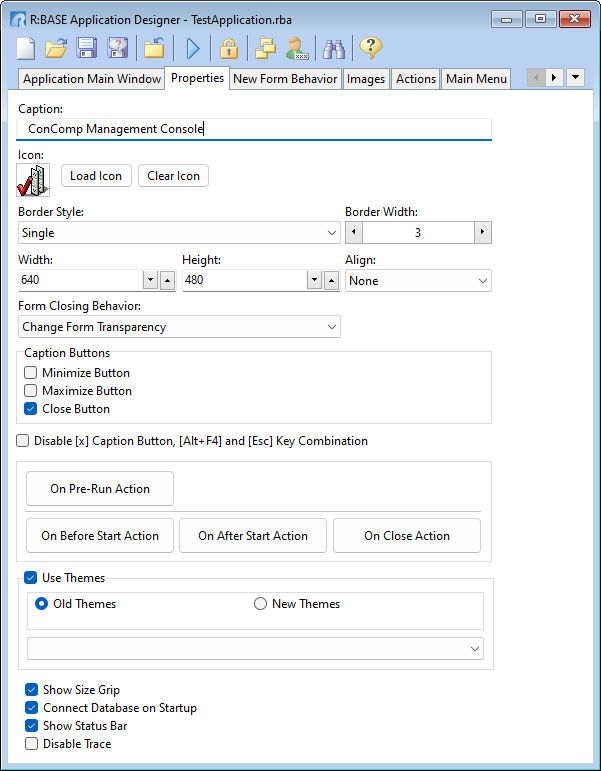Open the Border Style dropdown
601x771 pixels.
click(x=179, y=233)
